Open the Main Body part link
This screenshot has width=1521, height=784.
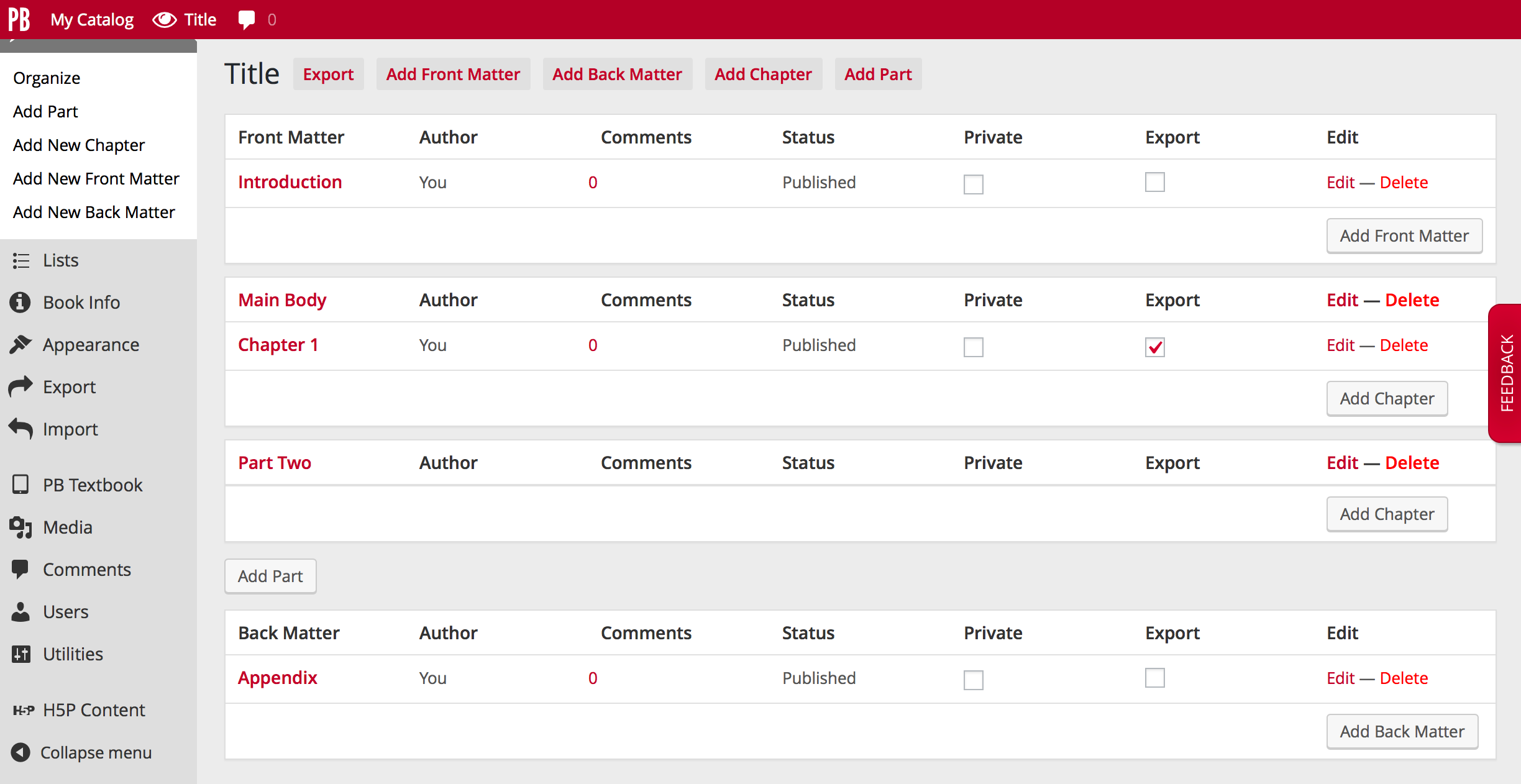click(x=282, y=300)
